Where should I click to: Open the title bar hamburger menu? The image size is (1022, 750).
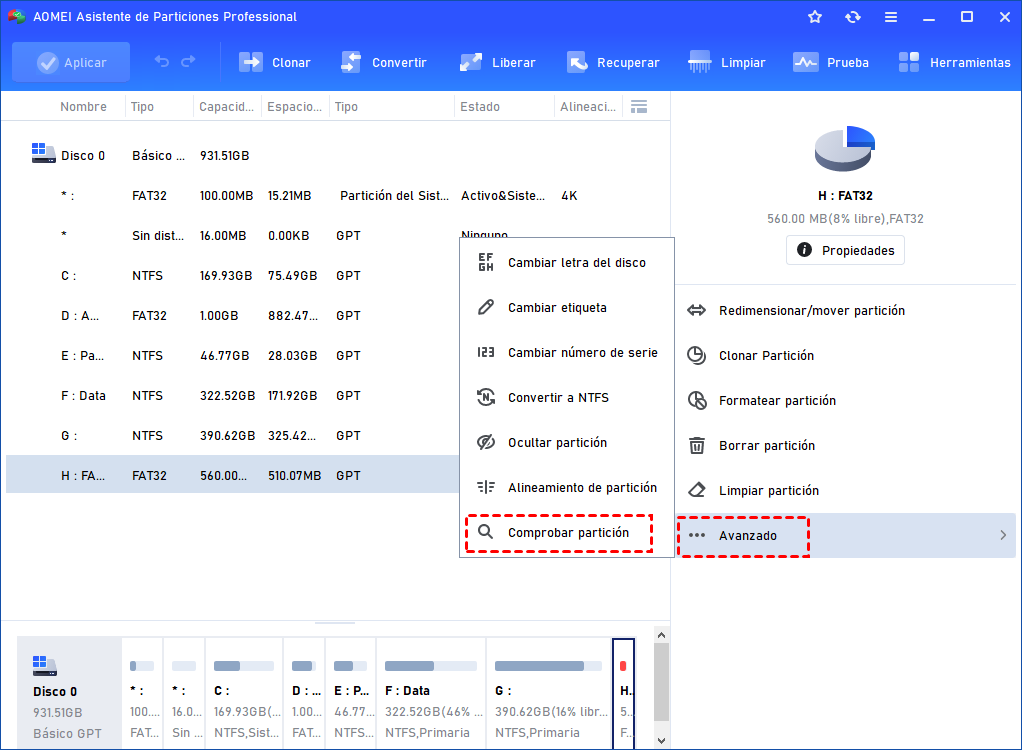[890, 17]
